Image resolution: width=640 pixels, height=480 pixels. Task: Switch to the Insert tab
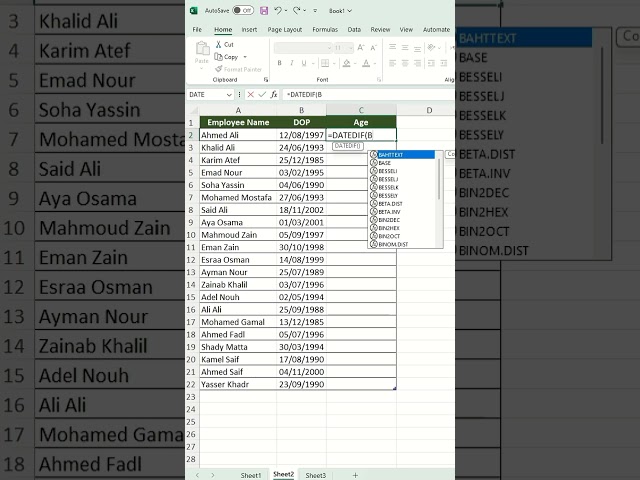249,29
